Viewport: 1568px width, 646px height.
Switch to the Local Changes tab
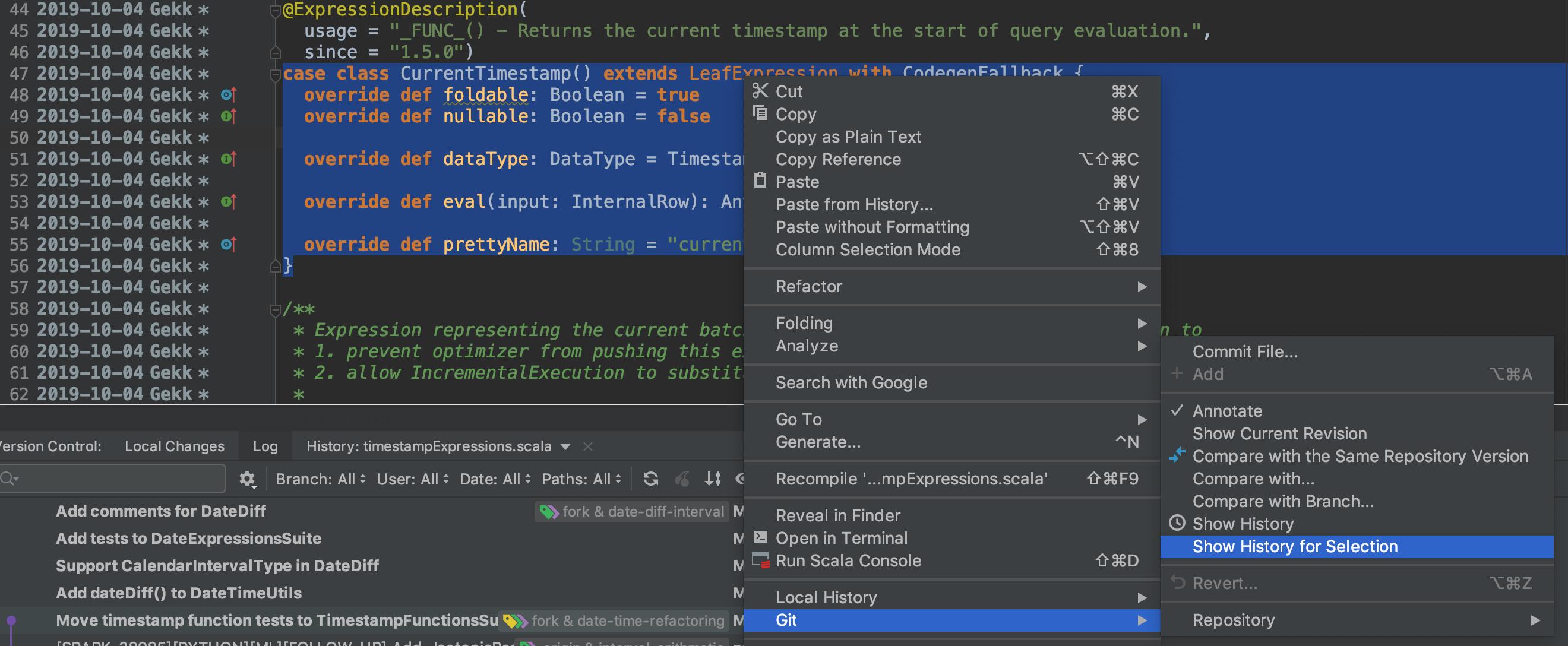click(x=174, y=446)
